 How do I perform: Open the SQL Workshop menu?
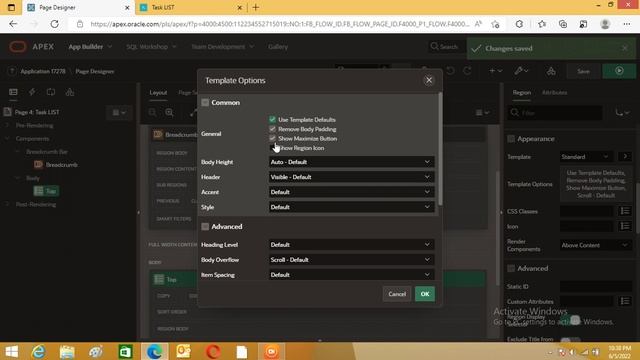click(151, 47)
